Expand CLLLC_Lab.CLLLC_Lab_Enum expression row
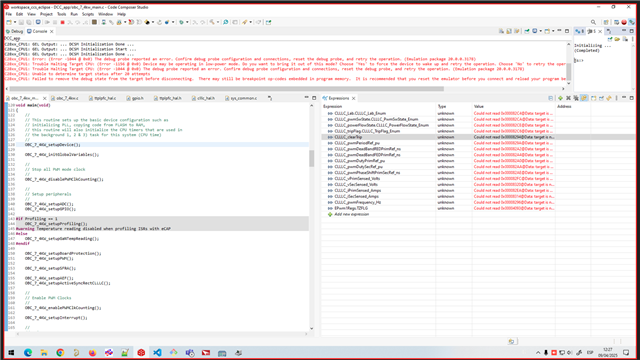 (330, 113)
